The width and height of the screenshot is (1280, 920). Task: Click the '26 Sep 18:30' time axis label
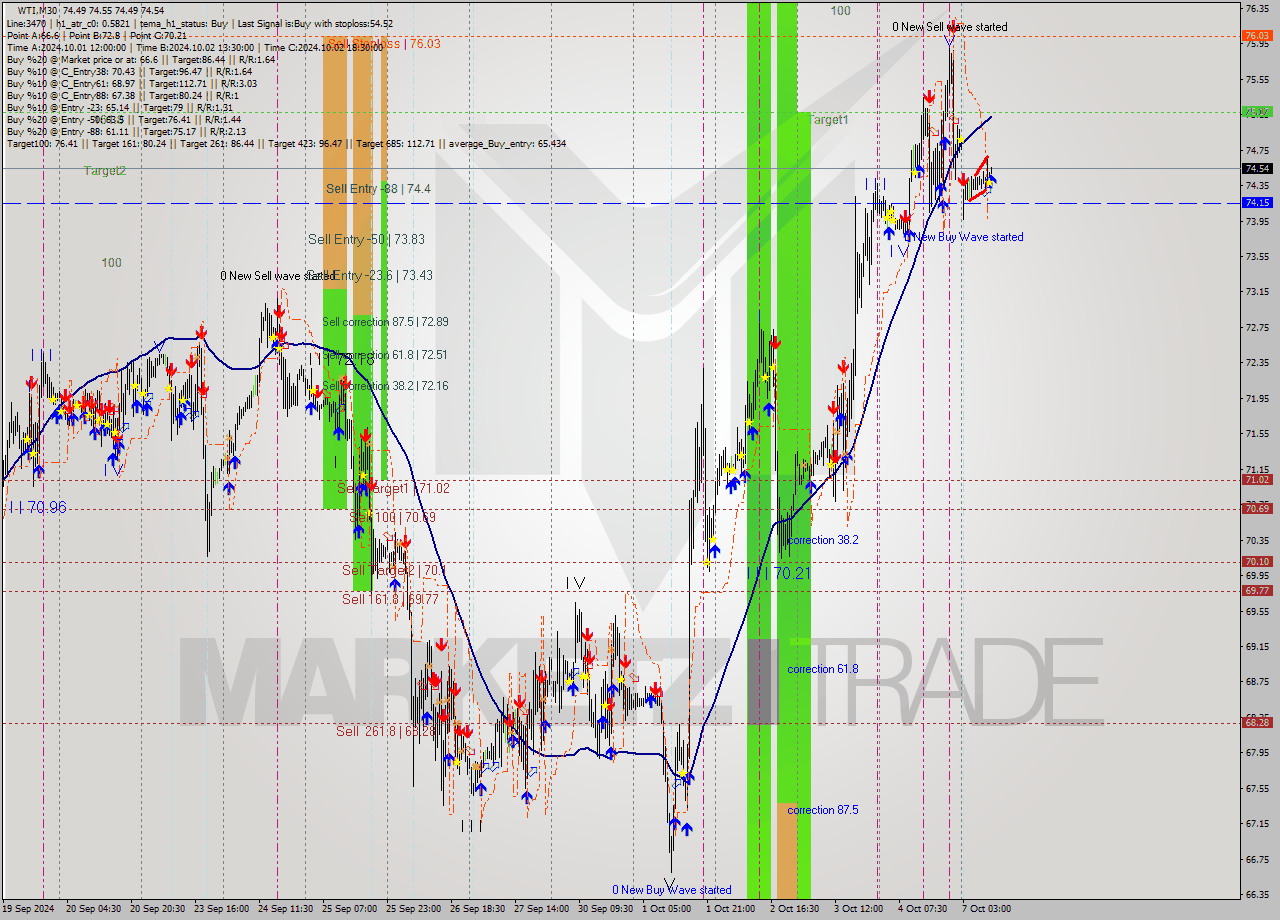click(478, 909)
